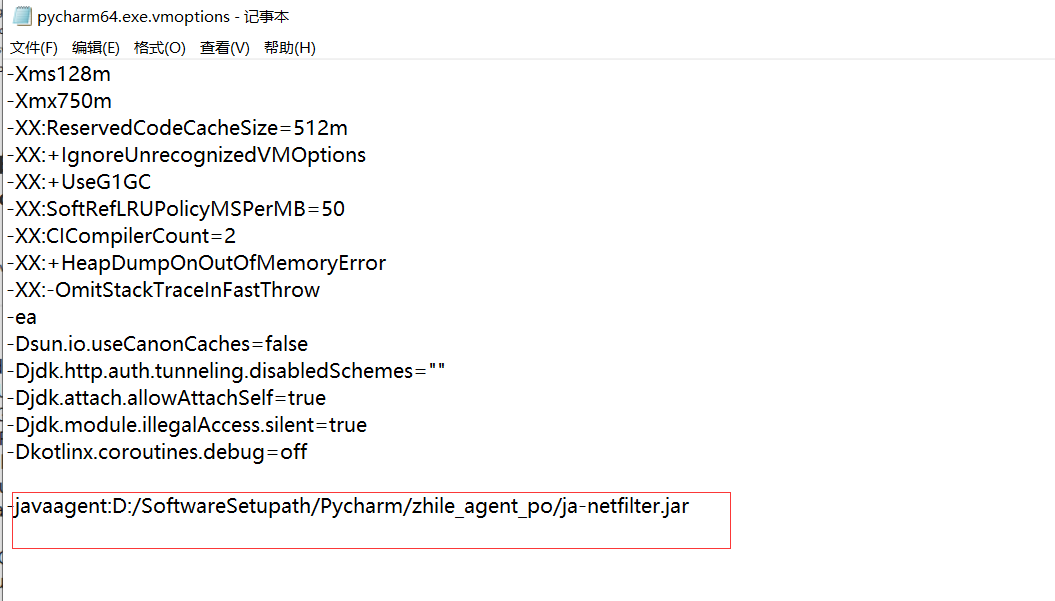The height and width of the screenshot is (601, 1055).
Task: Open the 帮助(H) menu
Action: click(290, 48)
